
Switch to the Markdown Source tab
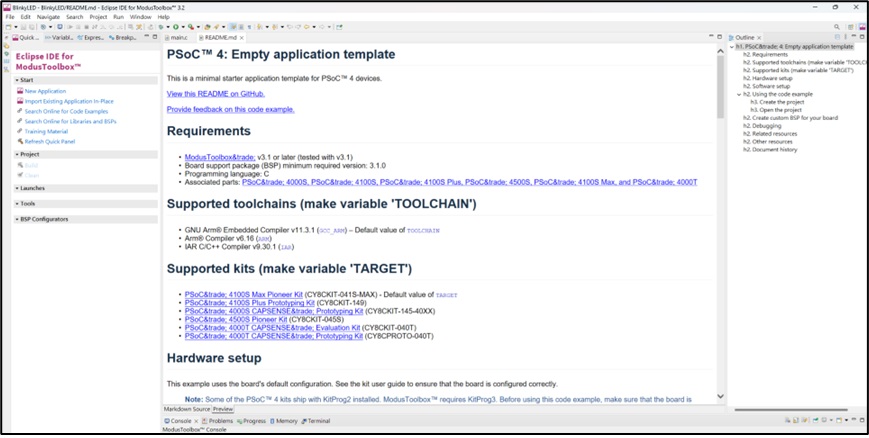point(186,409)
